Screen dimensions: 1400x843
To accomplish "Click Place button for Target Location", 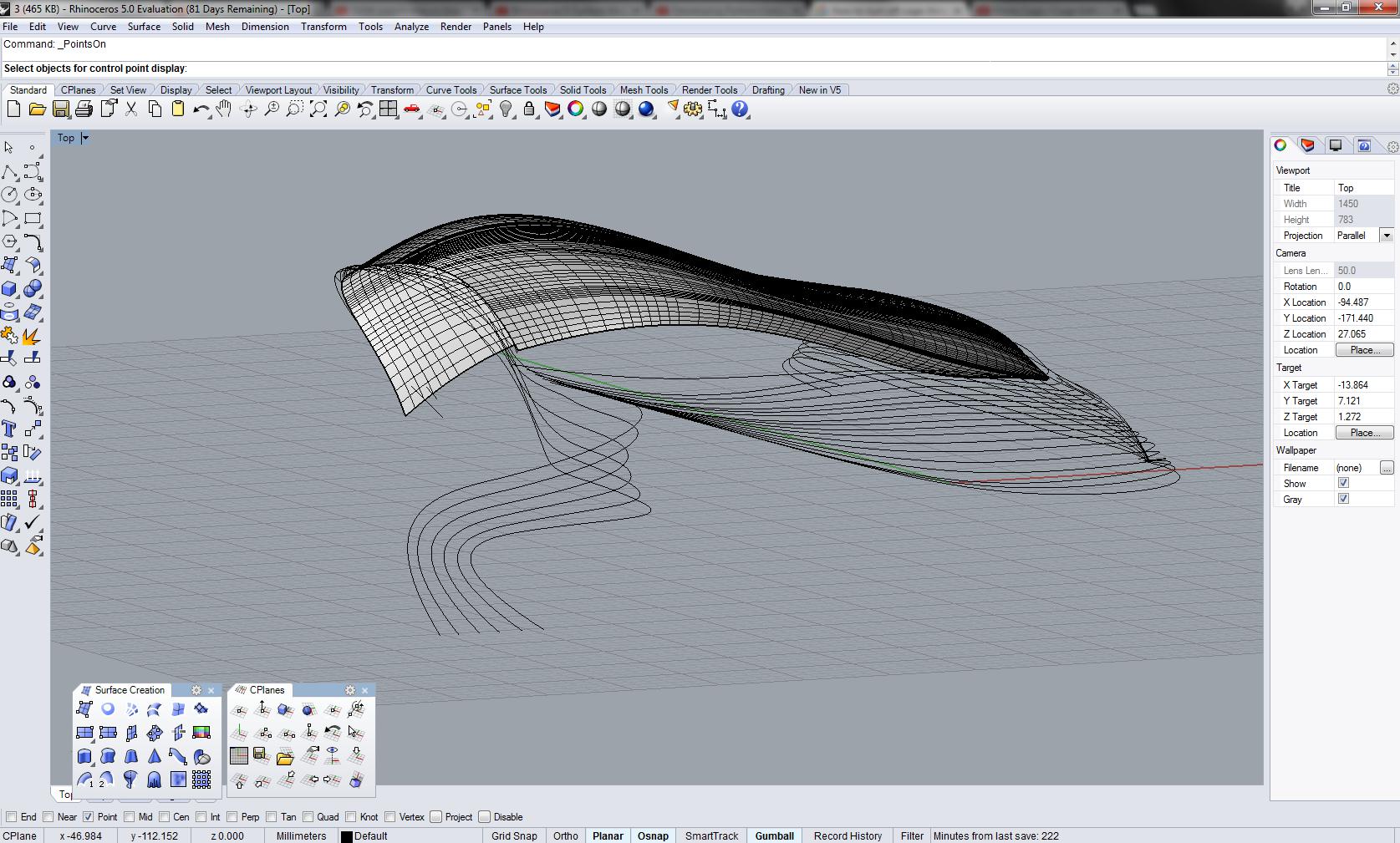I will [x=1364, y=433].
